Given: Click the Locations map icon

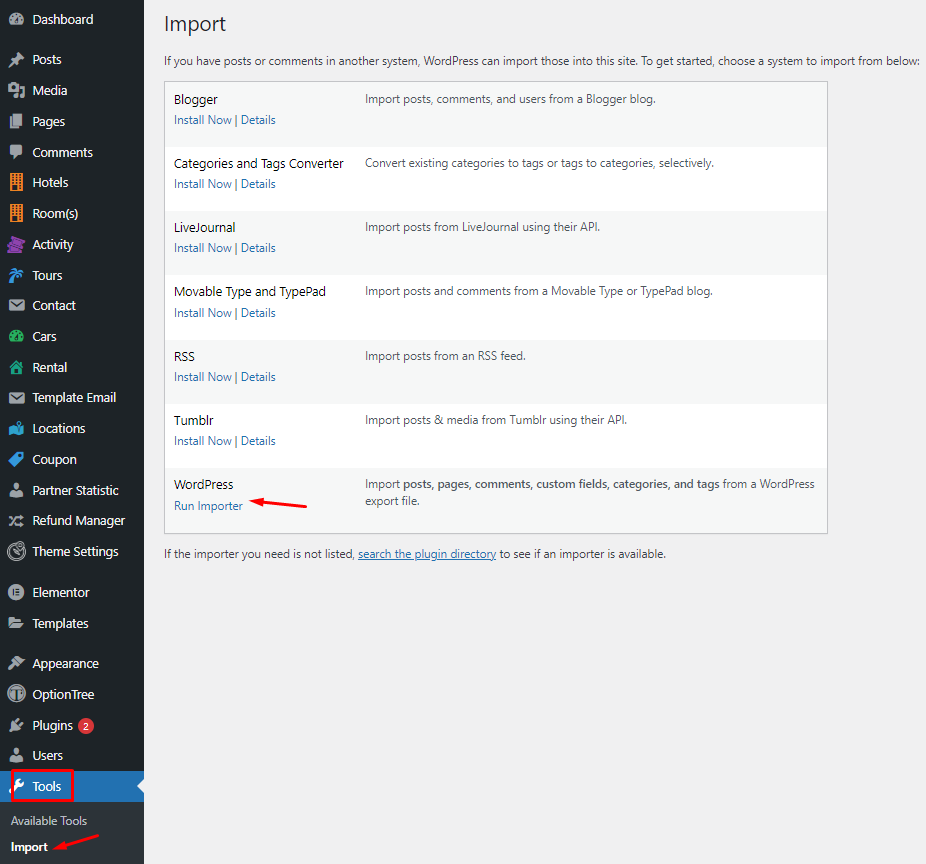Looking at the screenshot, I should point(17,429).
